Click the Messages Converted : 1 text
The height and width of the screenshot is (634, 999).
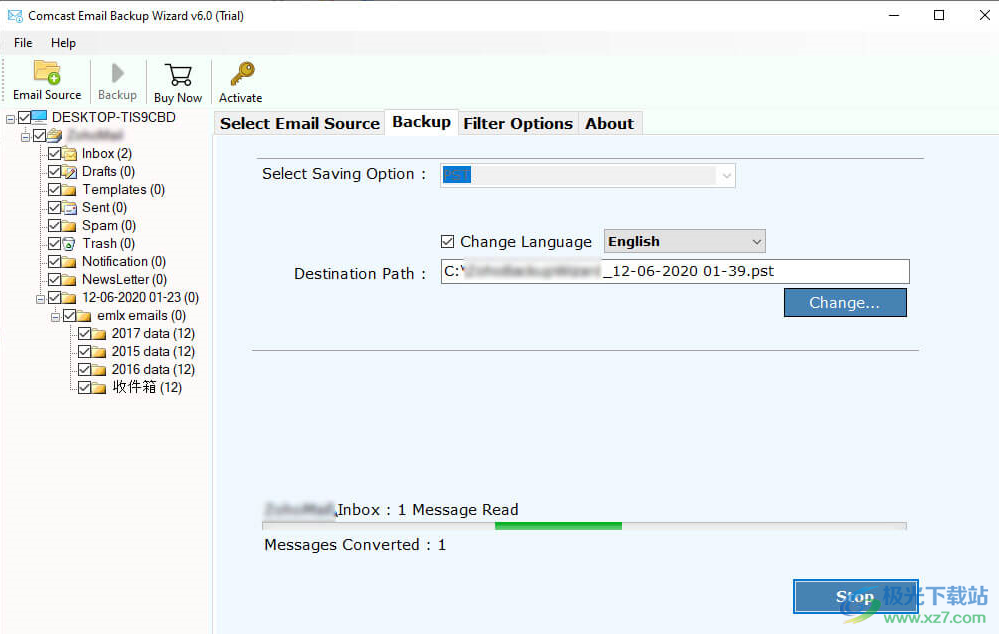point(355,545)
